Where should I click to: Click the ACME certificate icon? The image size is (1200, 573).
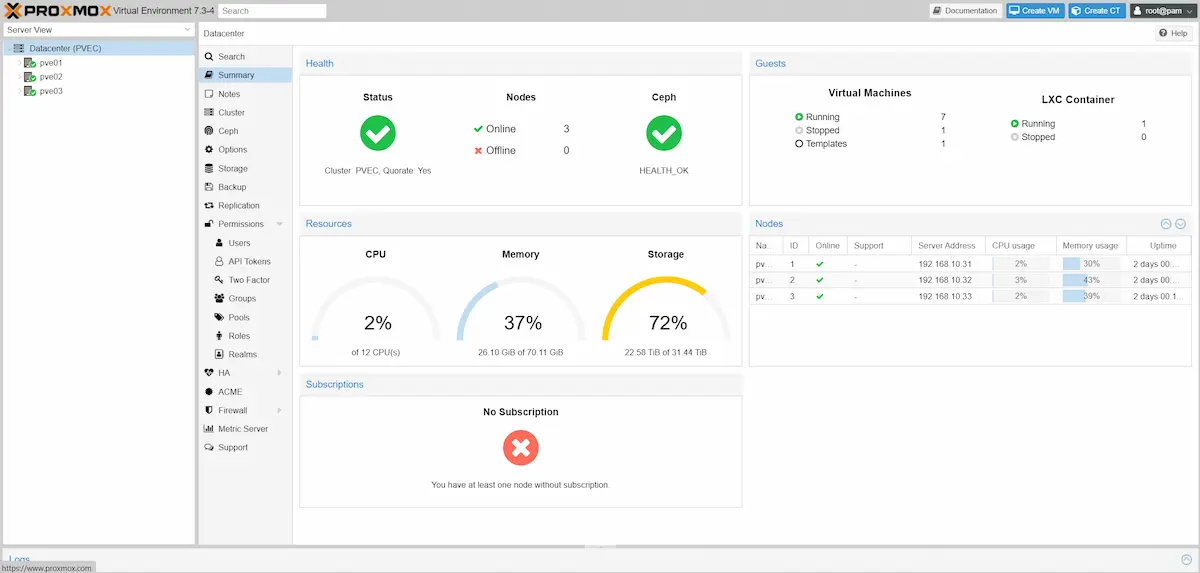point(209,392)
